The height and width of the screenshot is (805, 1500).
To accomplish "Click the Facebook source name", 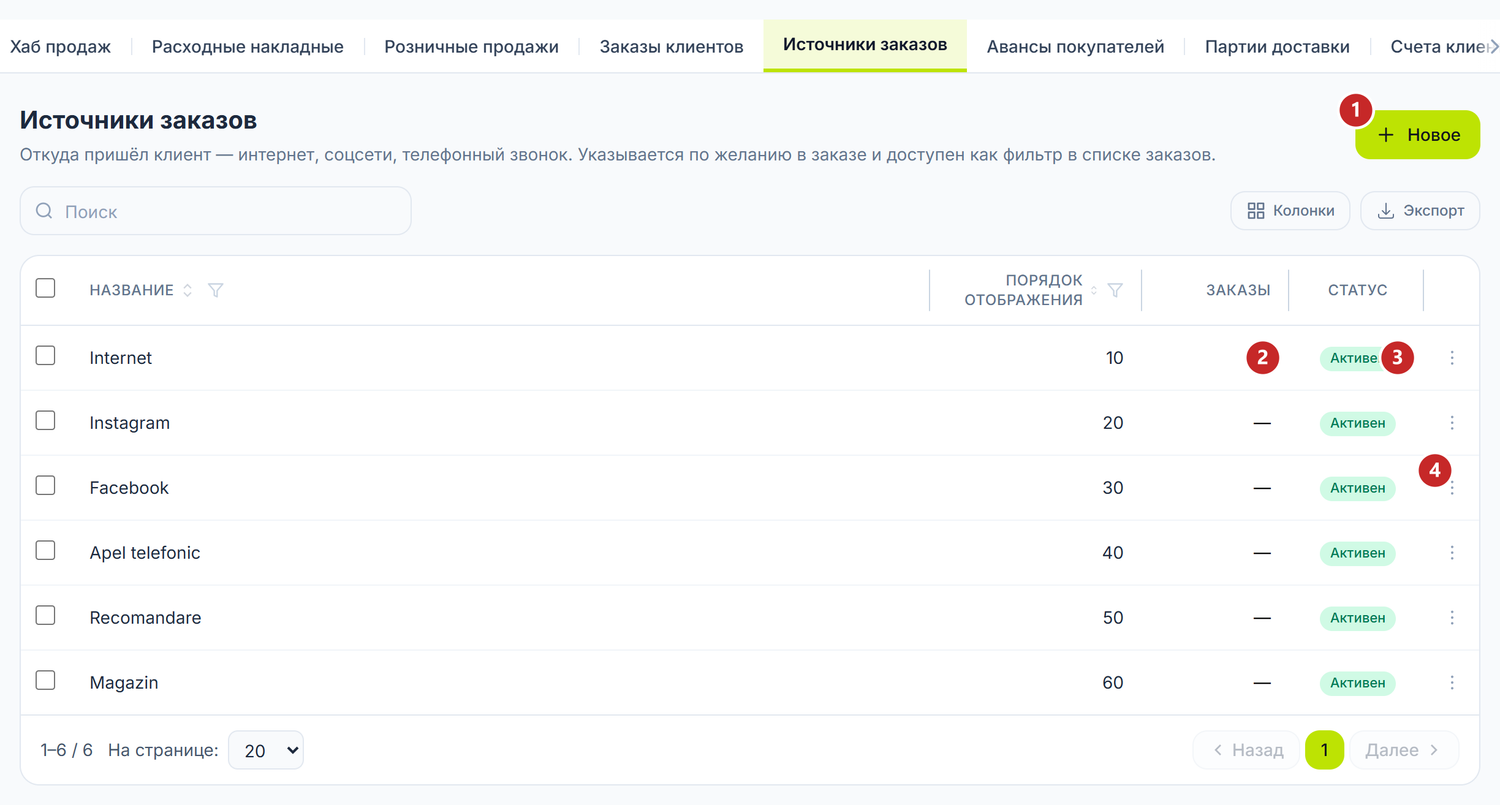I will (129, 488).
